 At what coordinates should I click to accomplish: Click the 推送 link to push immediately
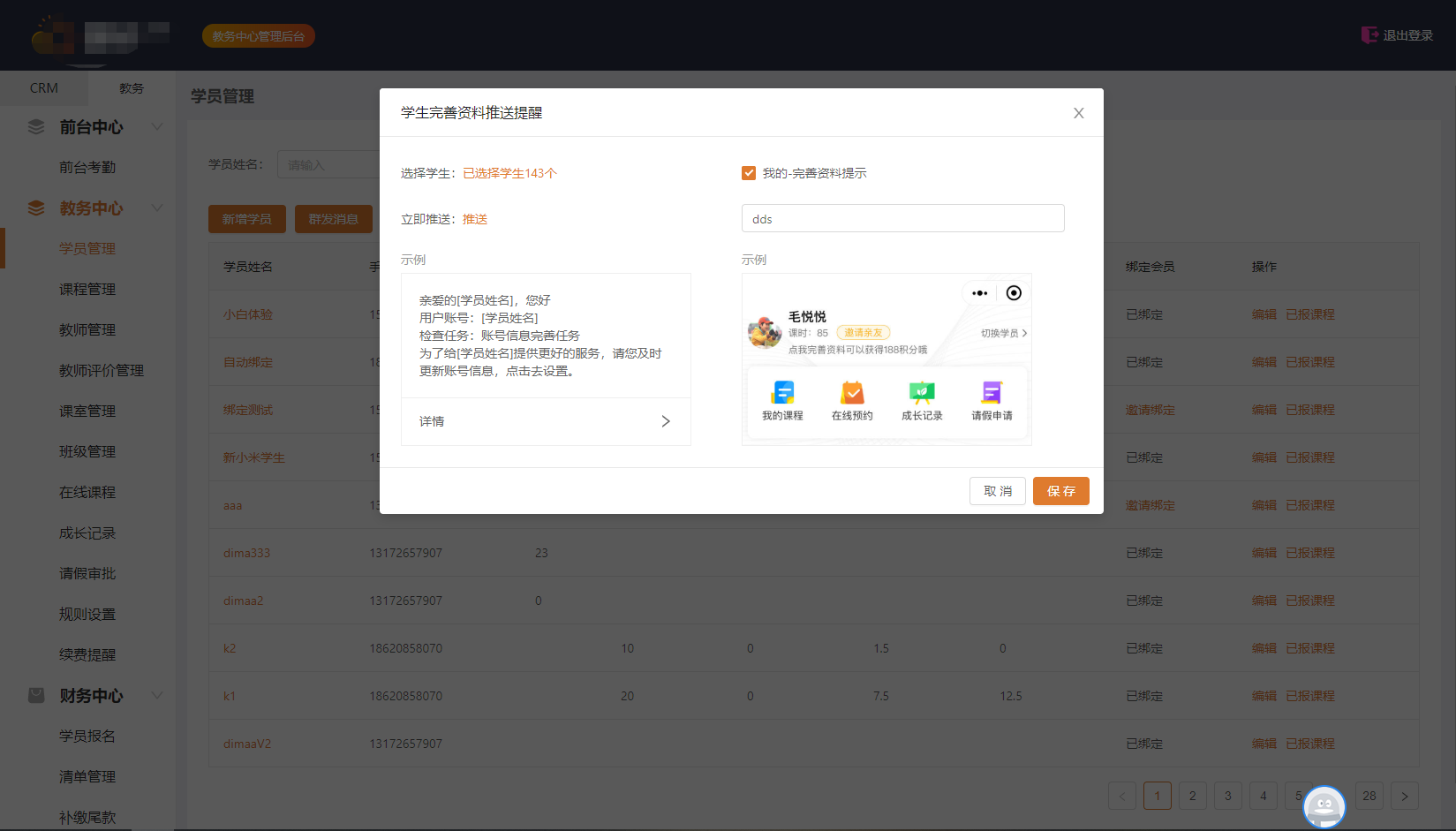tap(475, 219)
